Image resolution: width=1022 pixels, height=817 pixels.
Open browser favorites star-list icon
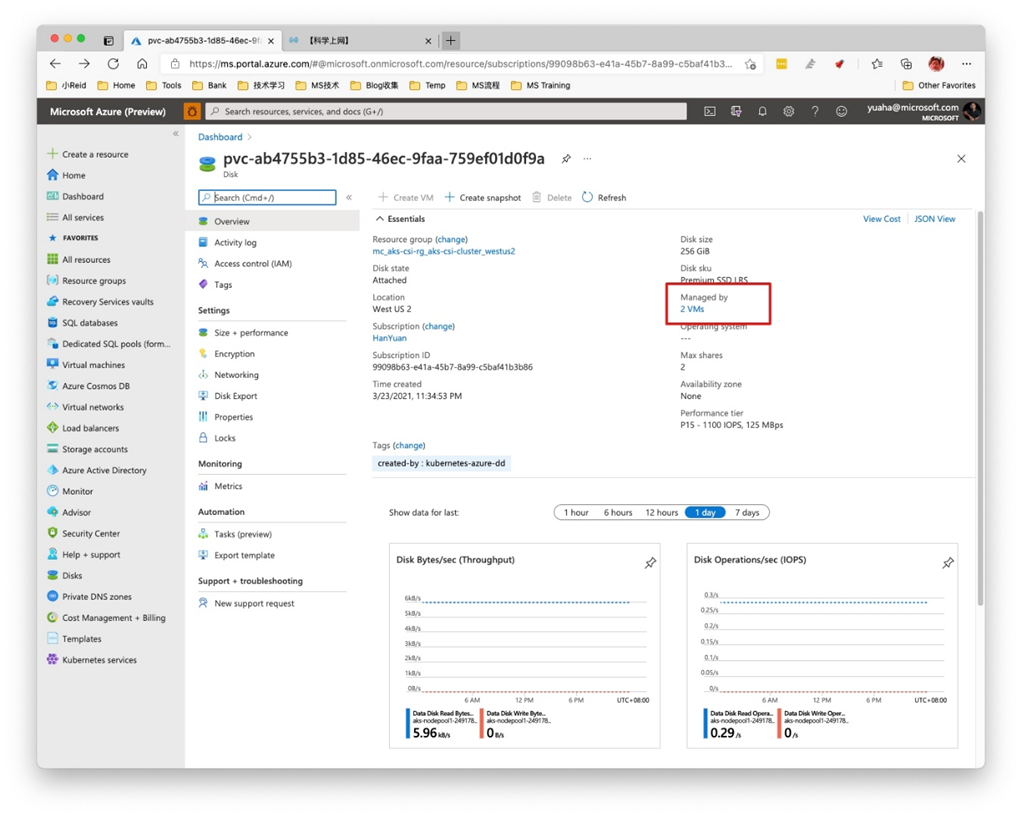click(877, 64)
